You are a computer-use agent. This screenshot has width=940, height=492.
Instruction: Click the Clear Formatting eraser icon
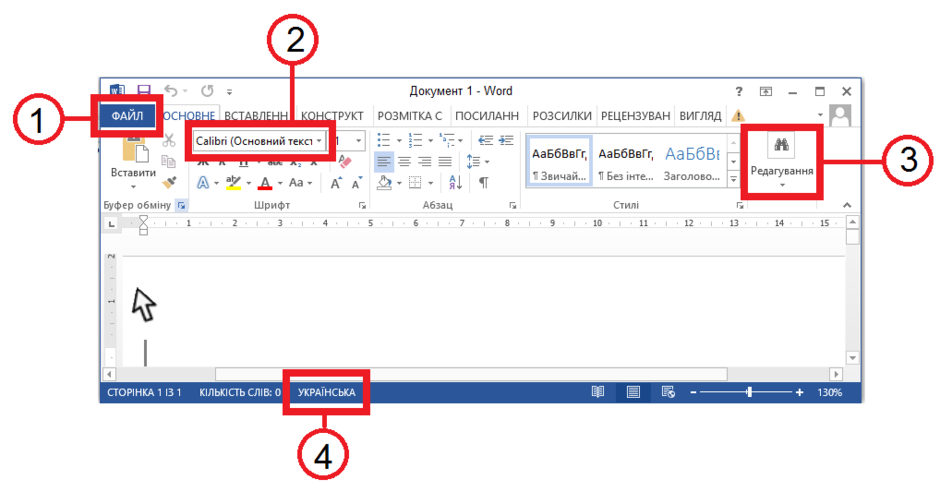click(345, 162)
